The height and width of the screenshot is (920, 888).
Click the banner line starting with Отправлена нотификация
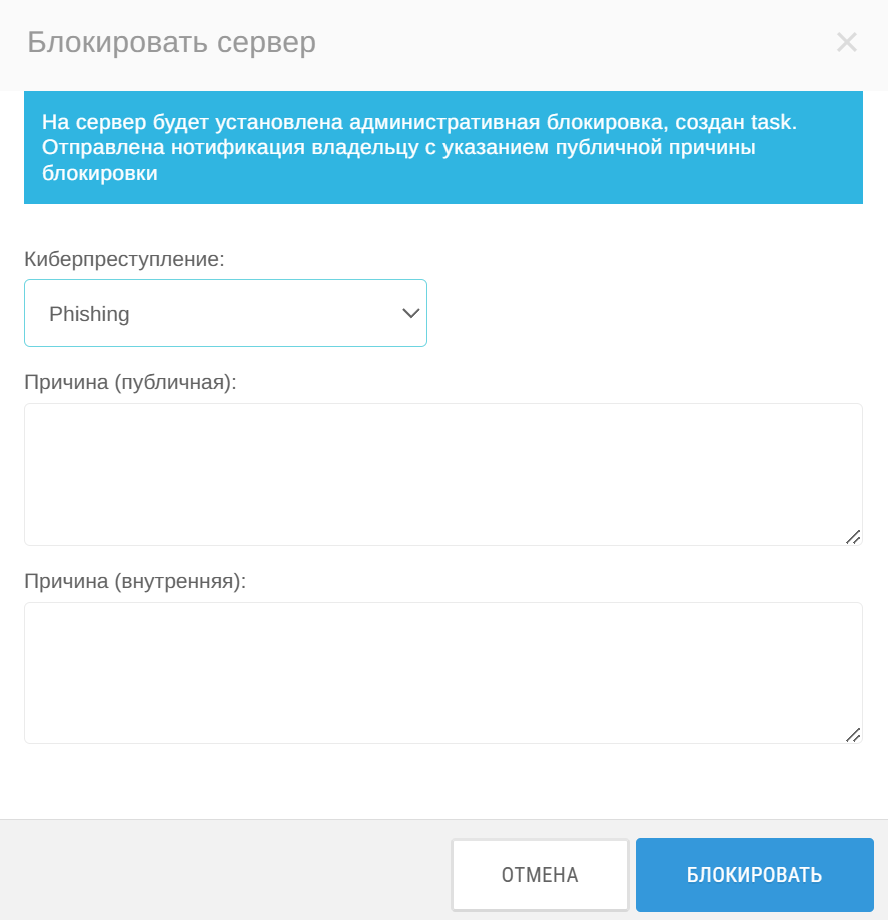coord(399,147)
